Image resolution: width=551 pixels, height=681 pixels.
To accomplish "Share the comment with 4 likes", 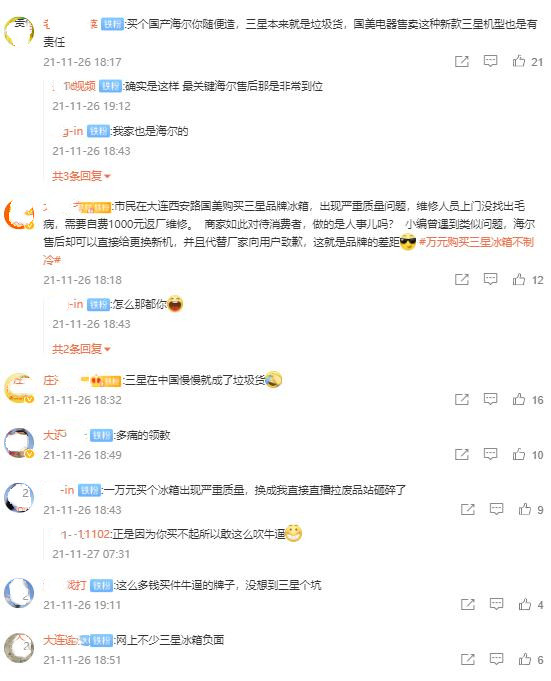I will 468,604.
